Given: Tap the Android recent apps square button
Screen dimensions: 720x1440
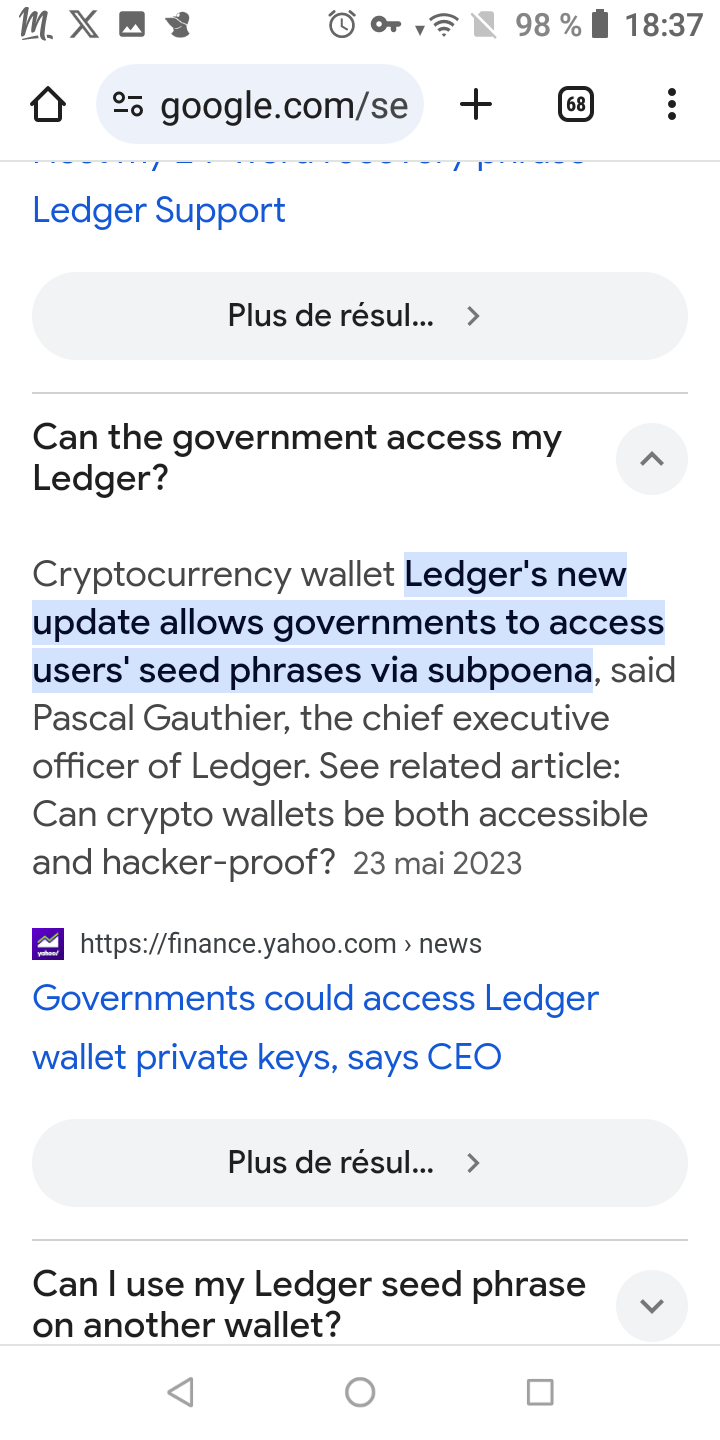Looking at the screenshot, I should tap(540, 1391).
